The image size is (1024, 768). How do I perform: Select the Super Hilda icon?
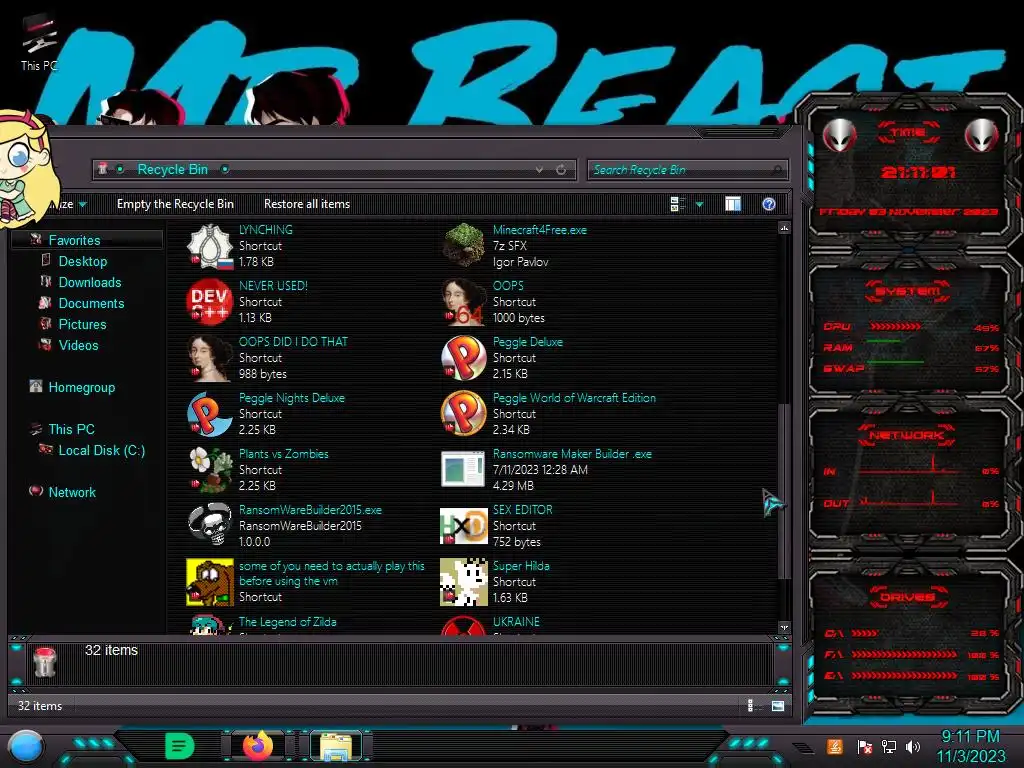click(464, 582)
